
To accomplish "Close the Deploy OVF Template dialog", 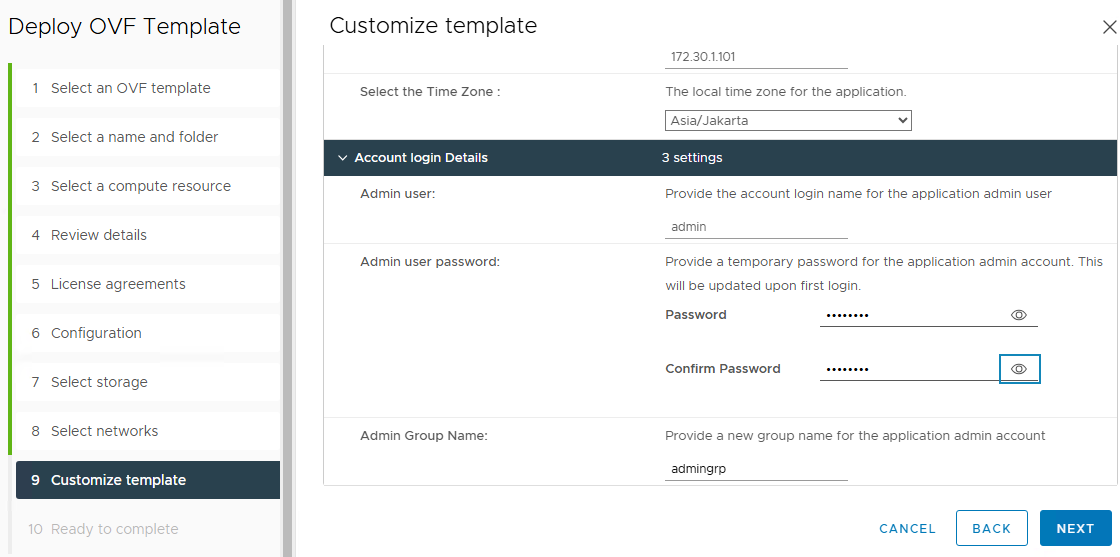I will 1108,27.
